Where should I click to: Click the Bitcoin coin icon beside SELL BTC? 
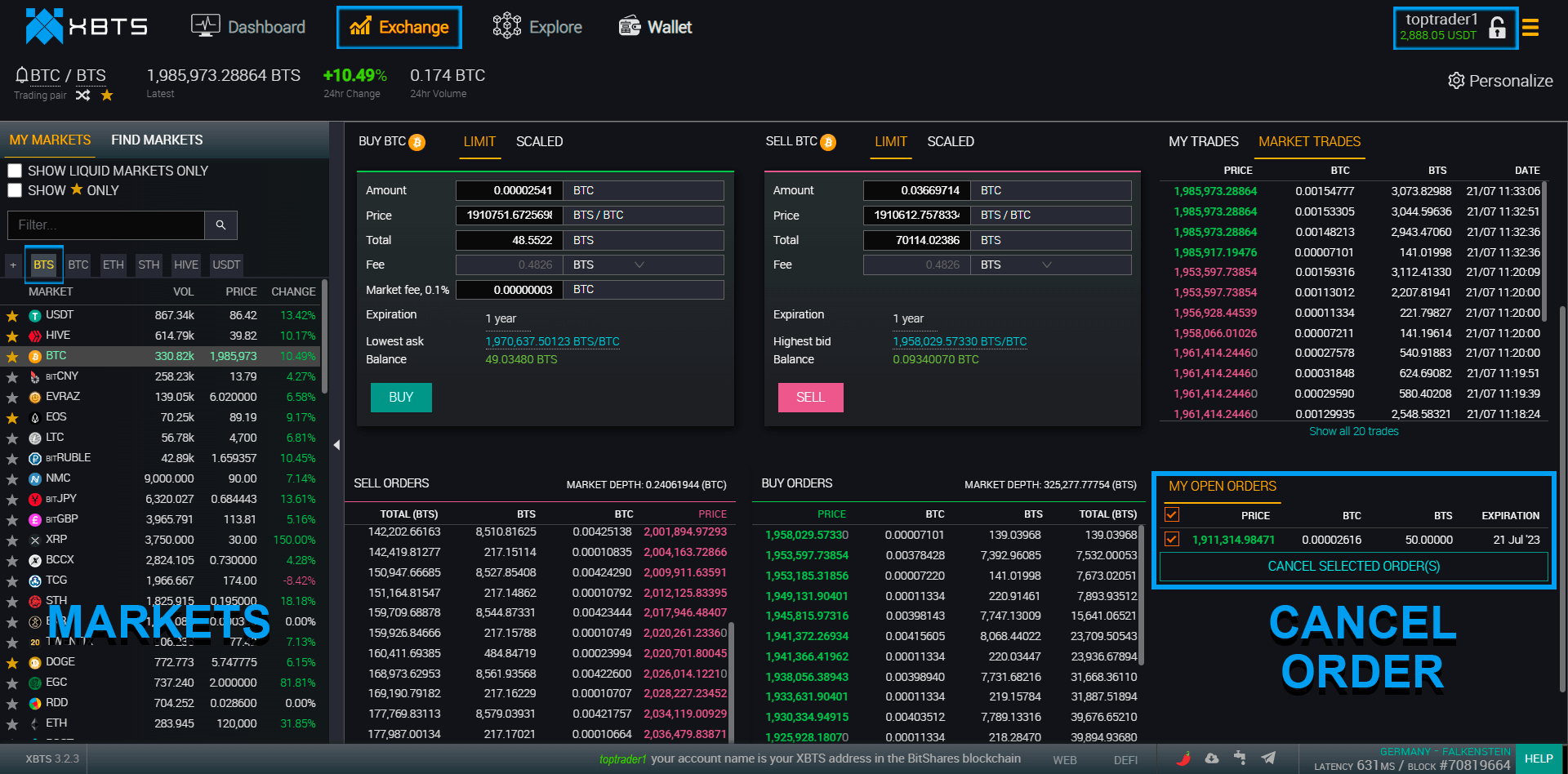828,142
